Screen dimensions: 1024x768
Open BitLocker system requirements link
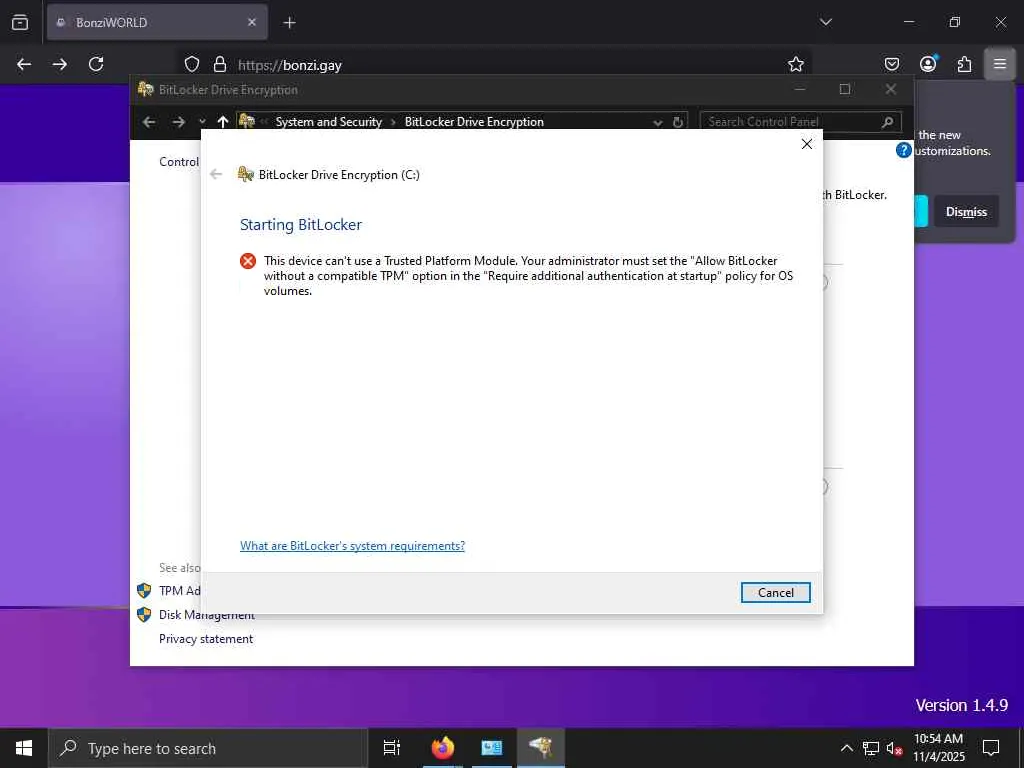[353, 546]
